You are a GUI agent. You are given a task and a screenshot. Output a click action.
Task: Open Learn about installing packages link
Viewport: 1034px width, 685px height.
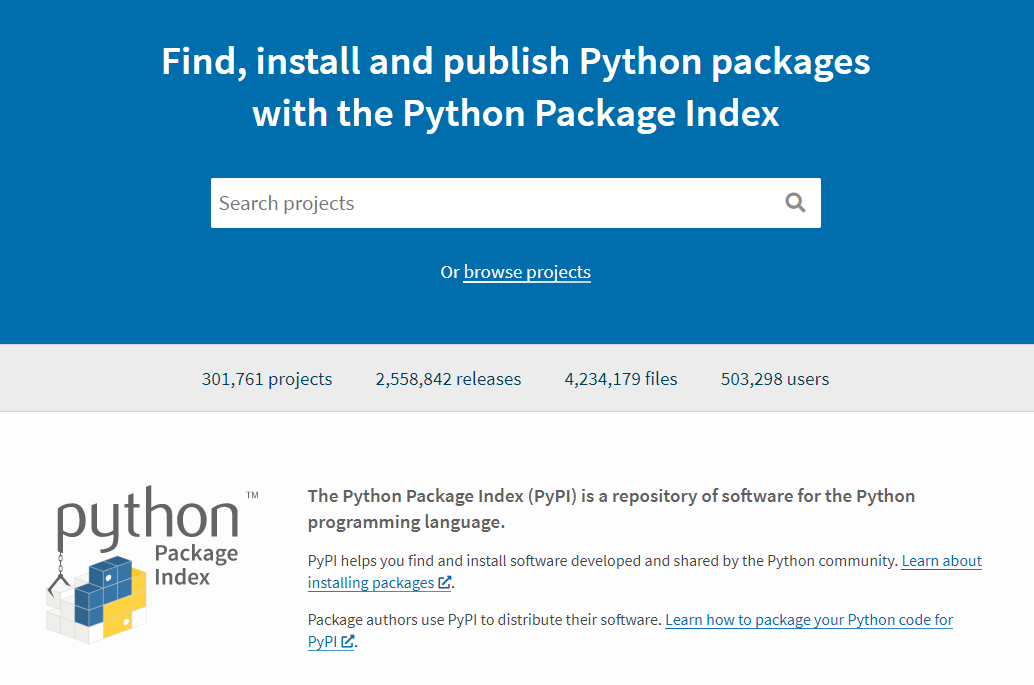644,572
